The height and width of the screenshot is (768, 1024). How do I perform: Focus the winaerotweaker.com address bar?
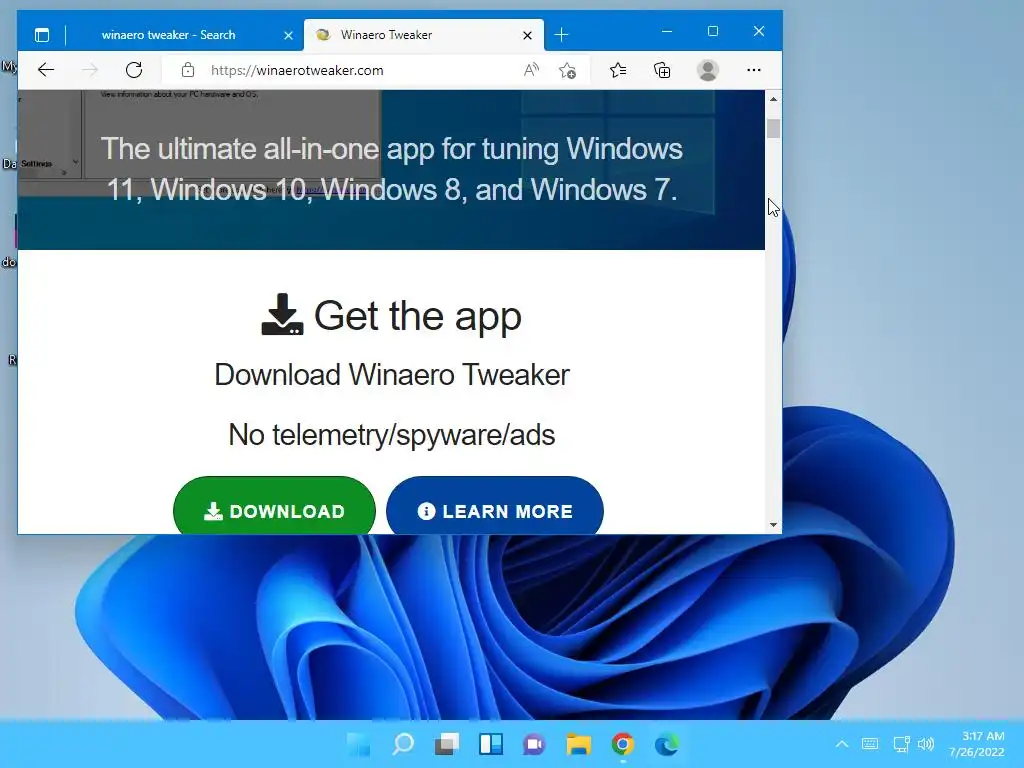tap(296, 71)
